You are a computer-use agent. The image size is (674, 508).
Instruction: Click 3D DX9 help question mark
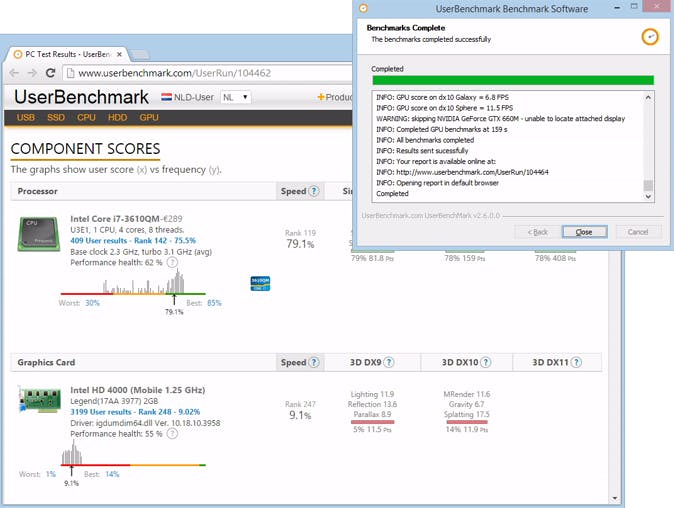[389, 362]
